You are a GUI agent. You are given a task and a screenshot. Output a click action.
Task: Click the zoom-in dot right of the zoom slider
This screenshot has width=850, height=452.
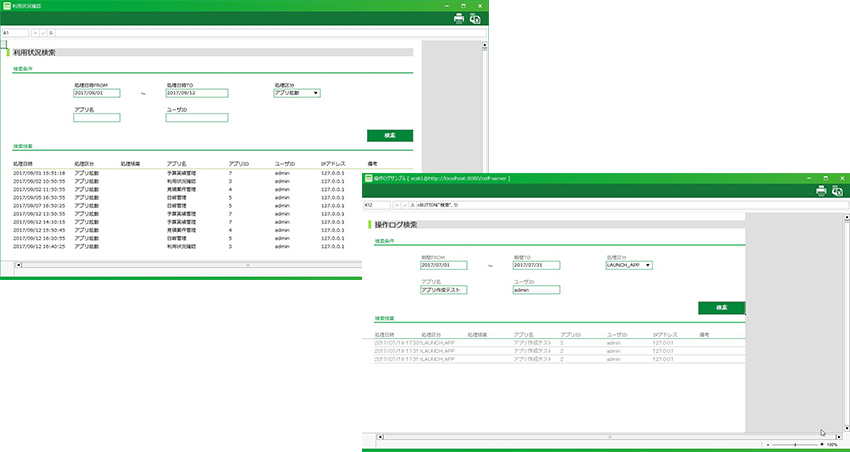coord(822,444)
